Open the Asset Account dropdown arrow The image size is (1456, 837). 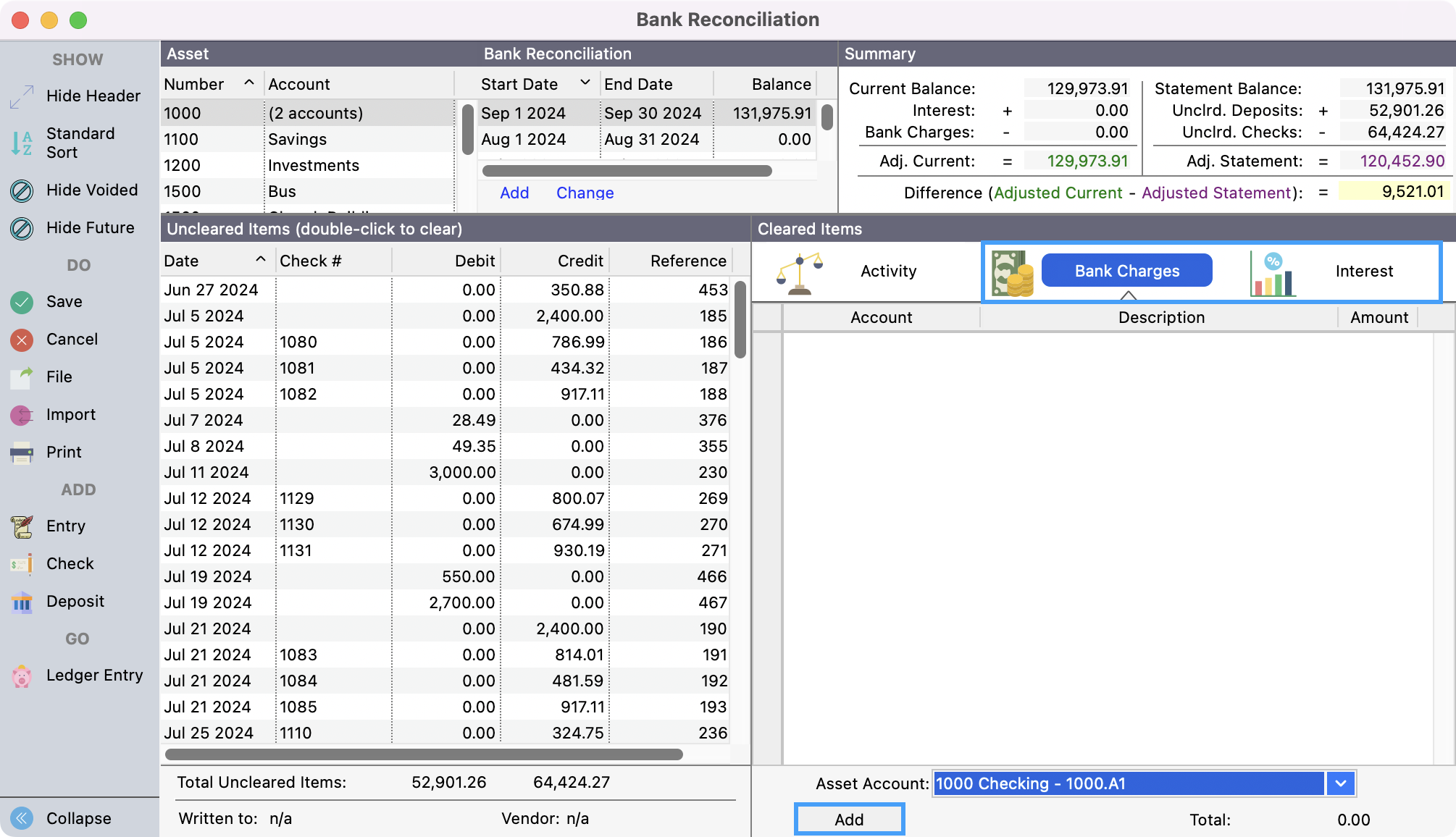pos(1341,783)
